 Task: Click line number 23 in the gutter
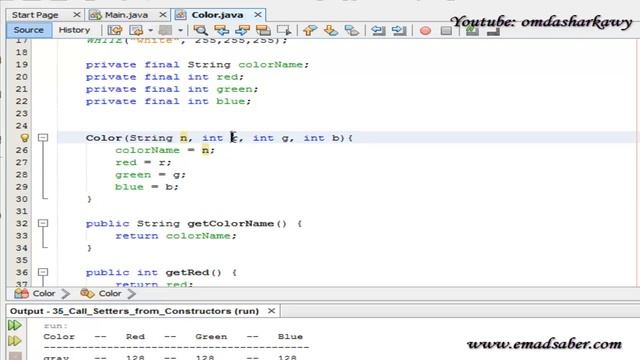(22, 113)
